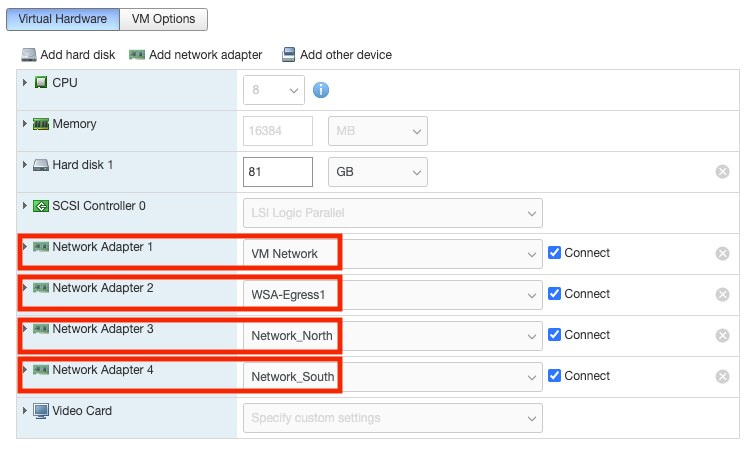Expand the Memory settings row

25,124
